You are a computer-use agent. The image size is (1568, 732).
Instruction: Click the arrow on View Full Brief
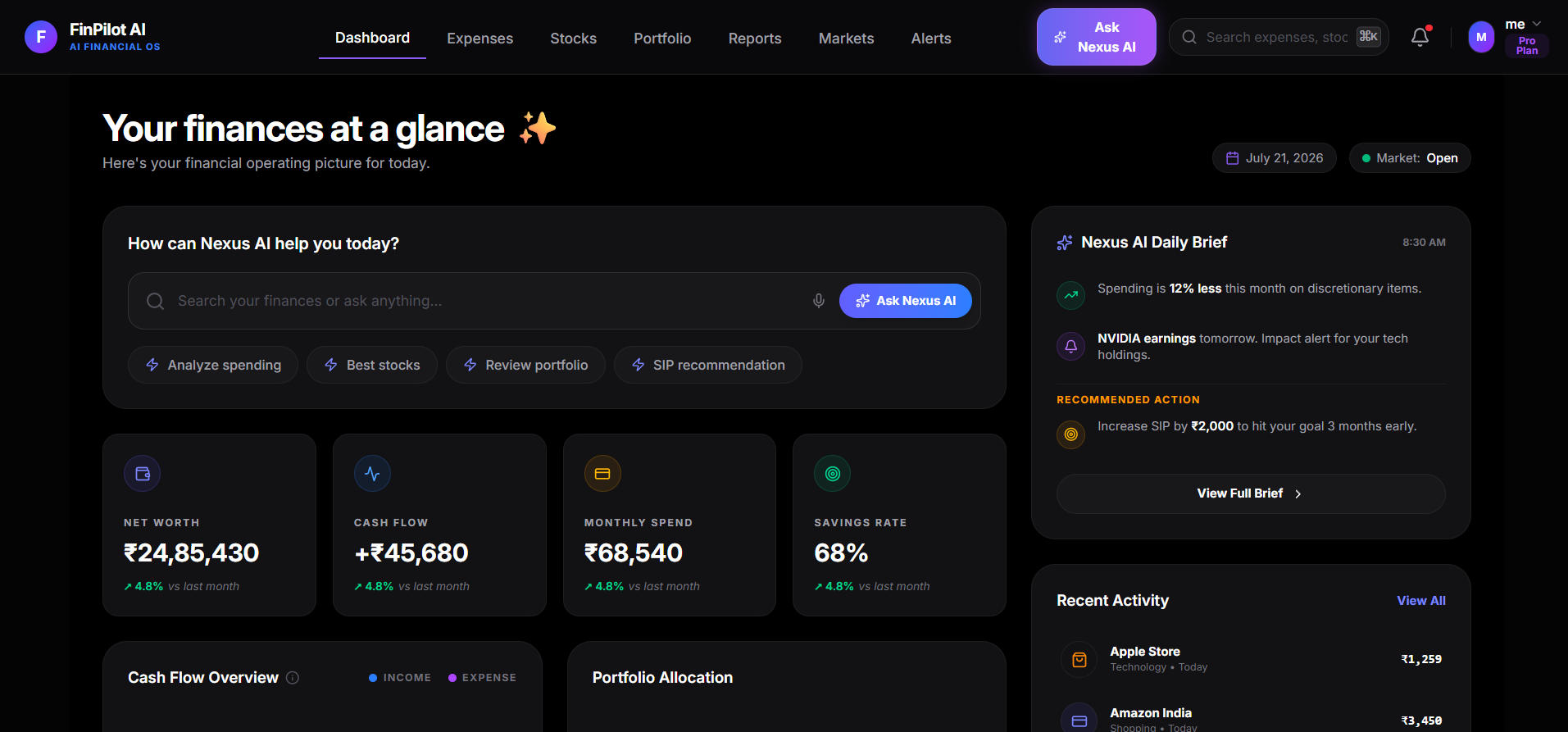(x=1298, y=493)
